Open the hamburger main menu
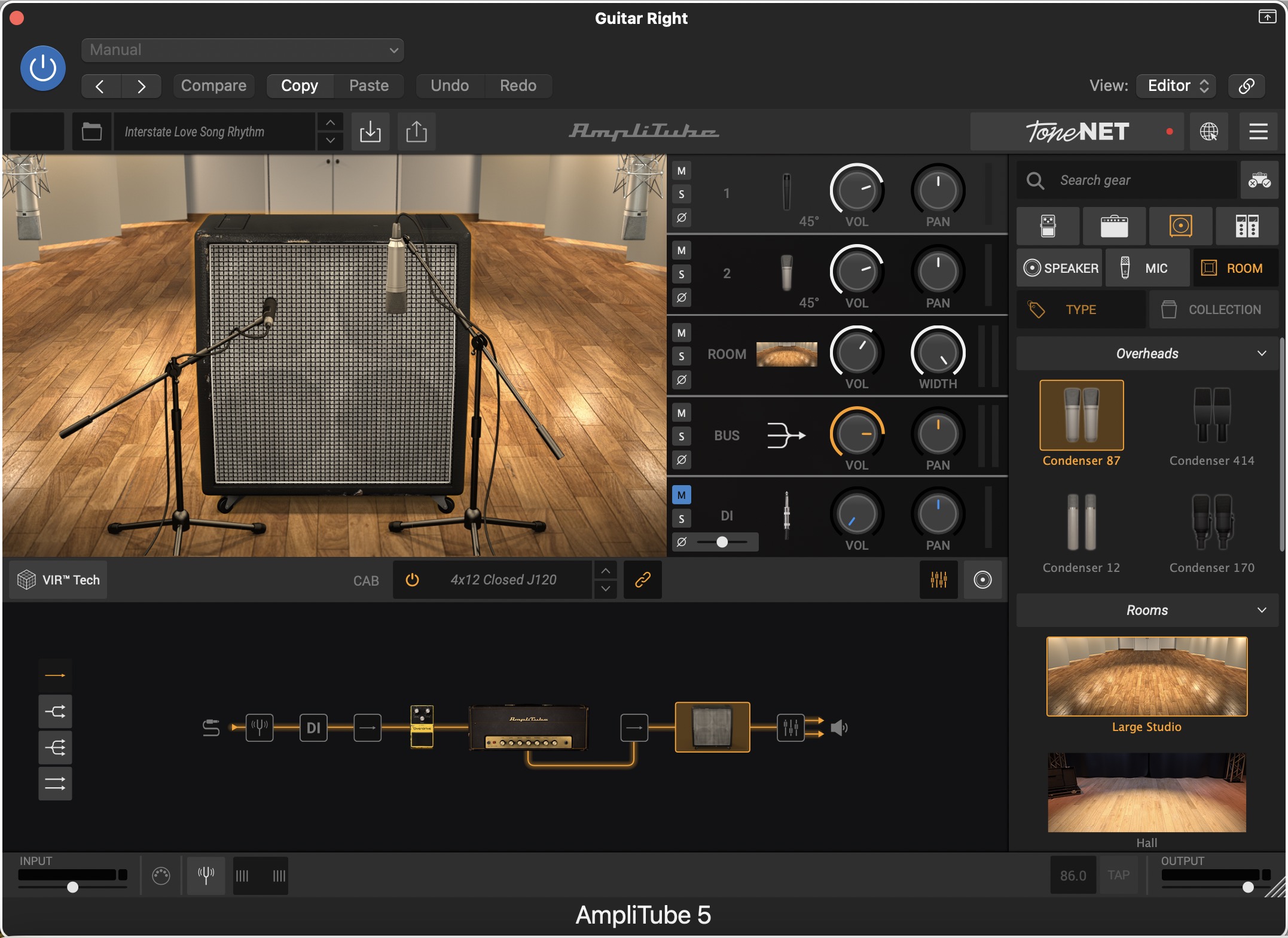 pyautogui.click(x=1258, y=131)
